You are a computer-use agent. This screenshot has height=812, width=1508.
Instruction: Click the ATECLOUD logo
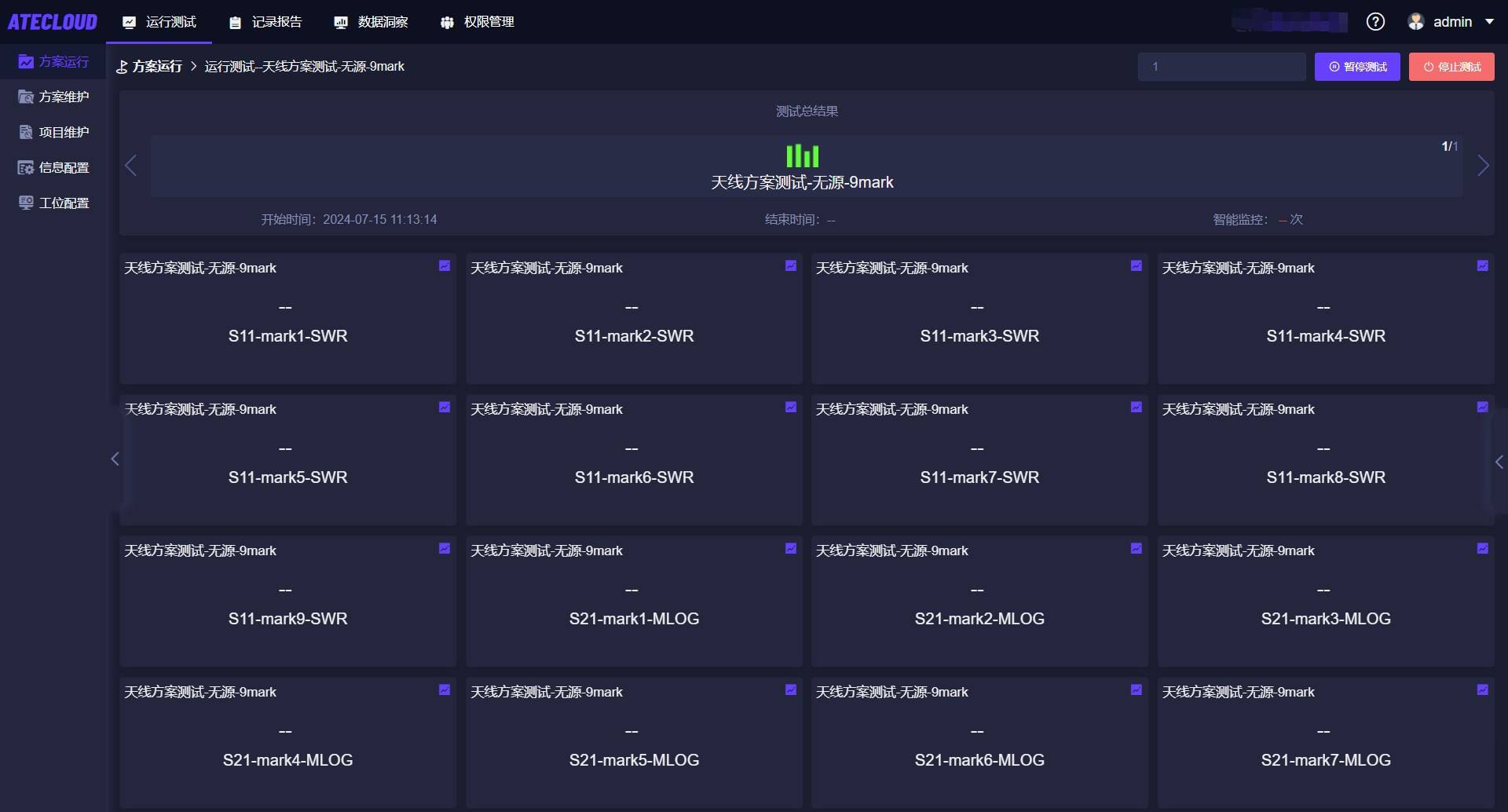pos(53,22)
